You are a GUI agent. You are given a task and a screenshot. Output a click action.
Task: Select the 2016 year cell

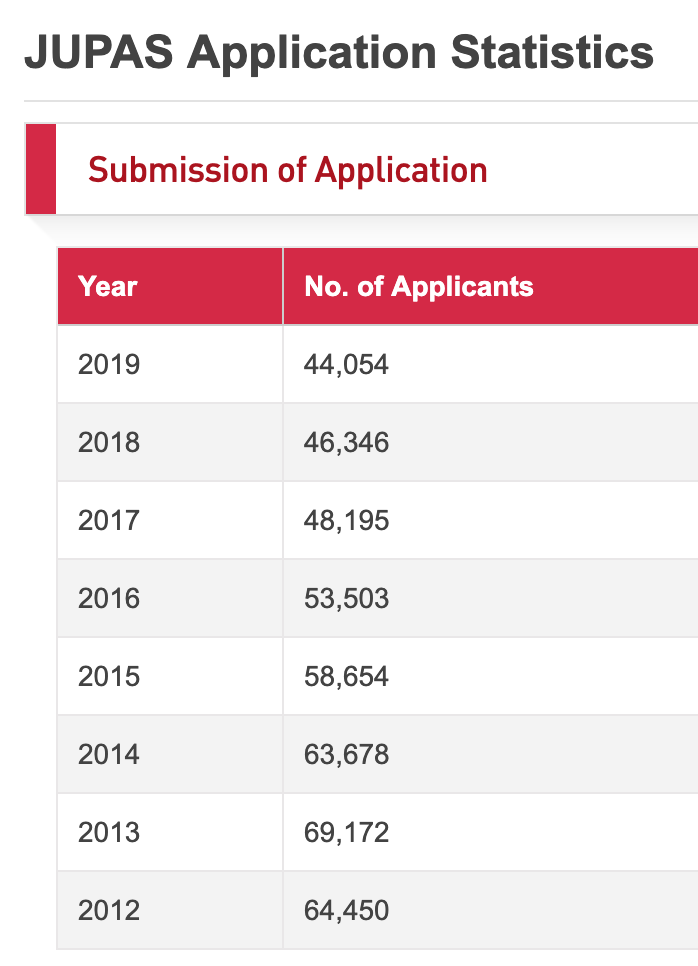tap(170, 598)
